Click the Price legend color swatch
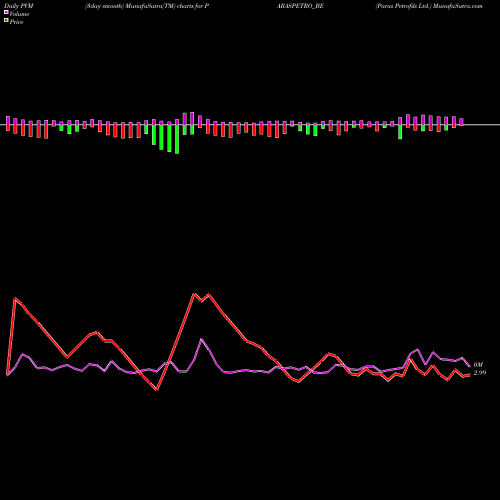 [6, 21]
